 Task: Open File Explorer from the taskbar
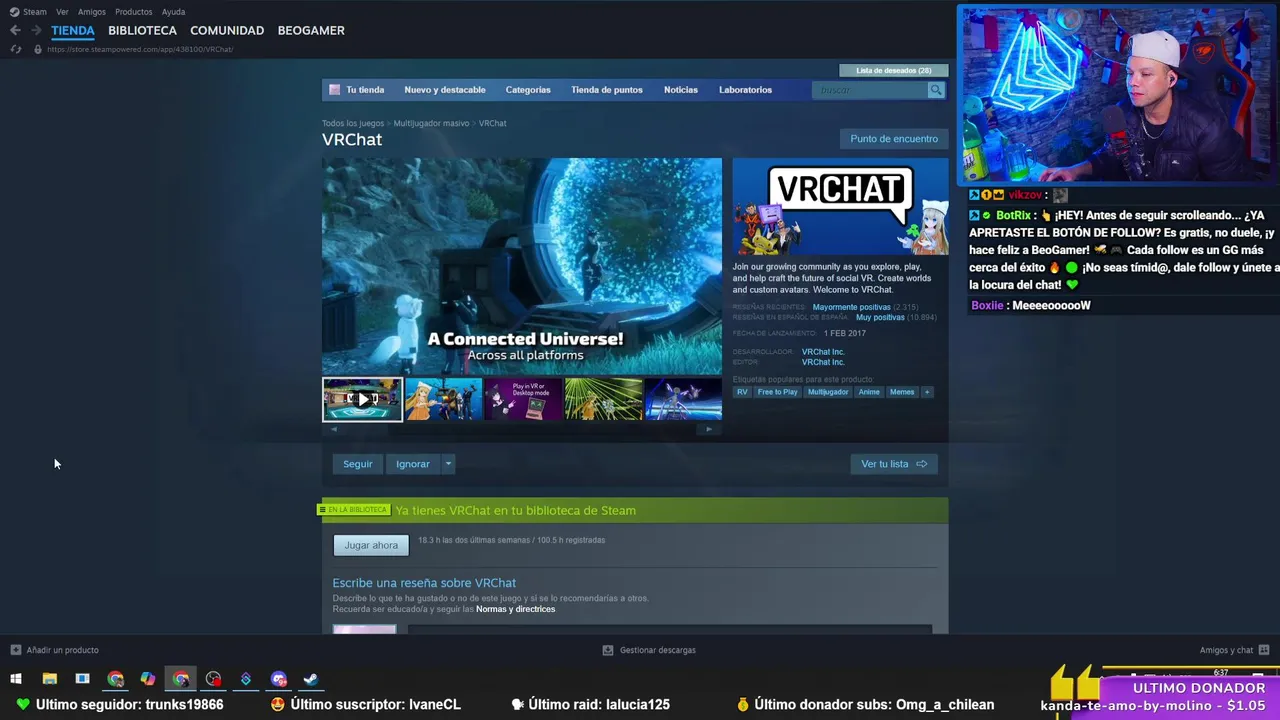click(x=49, y=679)
